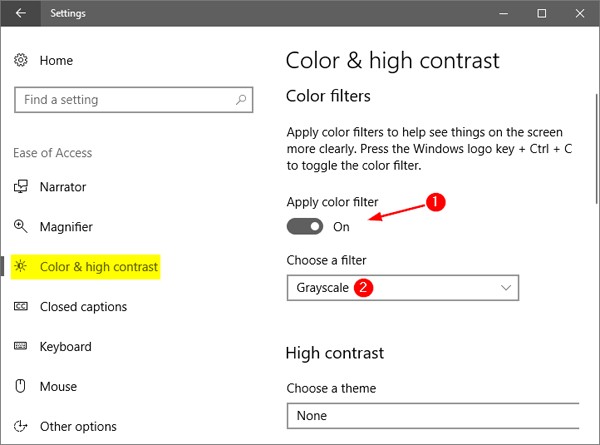The image size is (600, 445).
Task: Go back using the arrow in title bar
Action: [x=21, y=13]
